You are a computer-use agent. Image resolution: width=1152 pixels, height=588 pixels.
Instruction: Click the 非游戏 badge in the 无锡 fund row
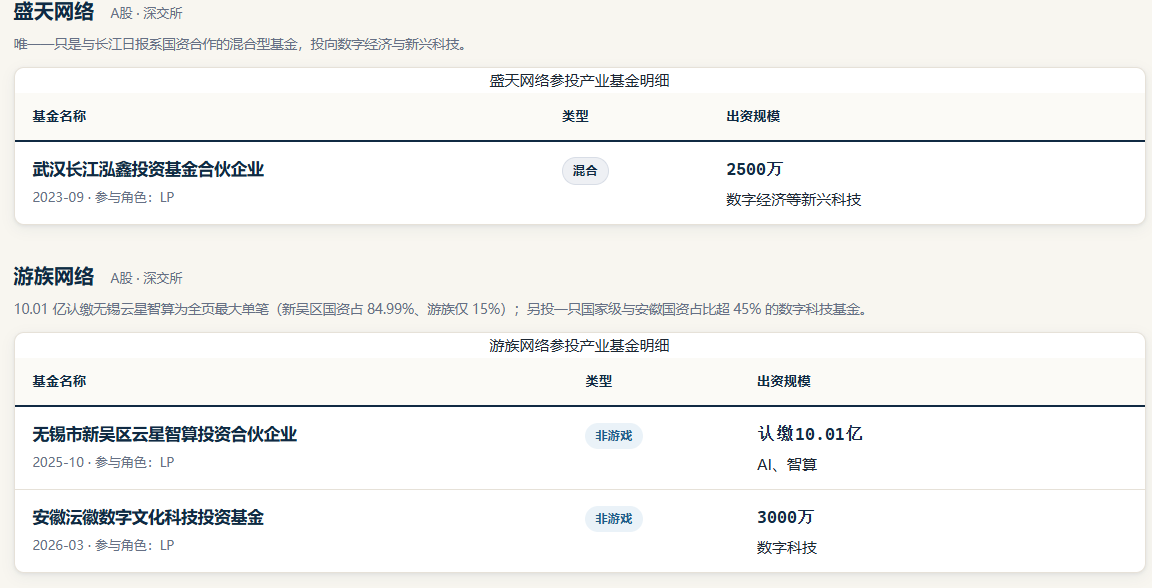click(x=614, y=436)
